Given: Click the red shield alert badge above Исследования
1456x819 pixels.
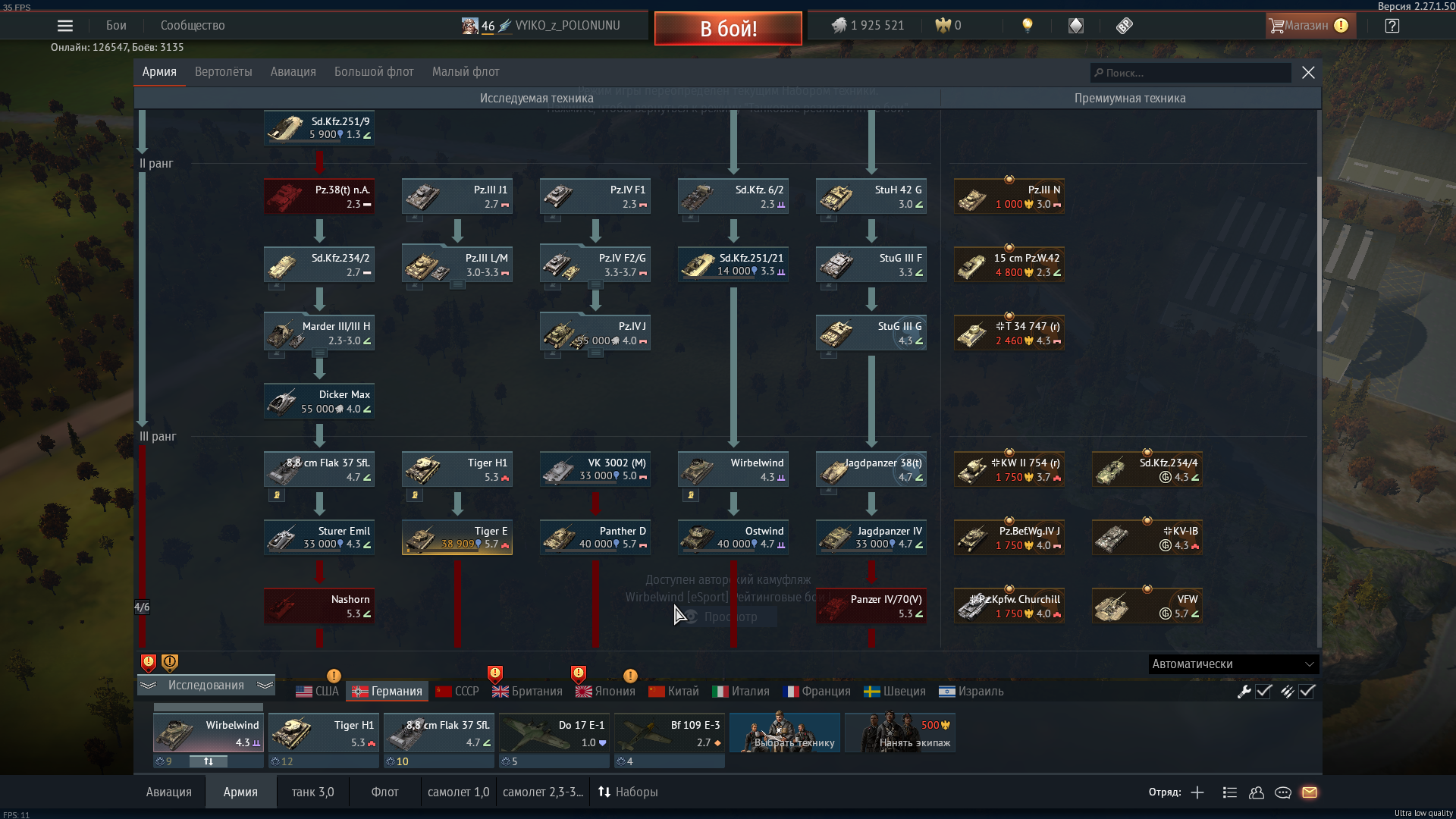Looking at the screenshot, I should click(x=149, y=663).
